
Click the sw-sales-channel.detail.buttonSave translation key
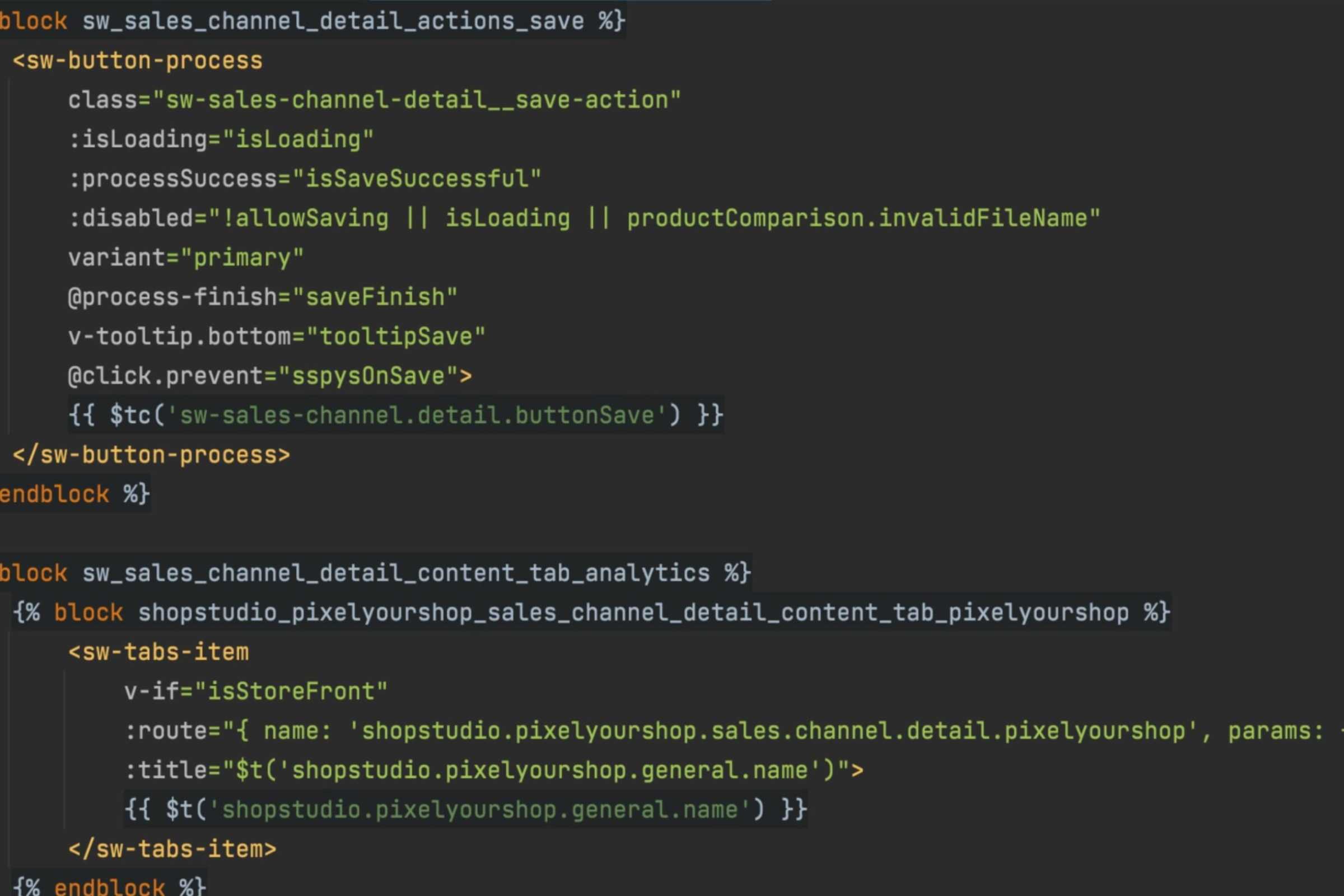pos(416,416)
